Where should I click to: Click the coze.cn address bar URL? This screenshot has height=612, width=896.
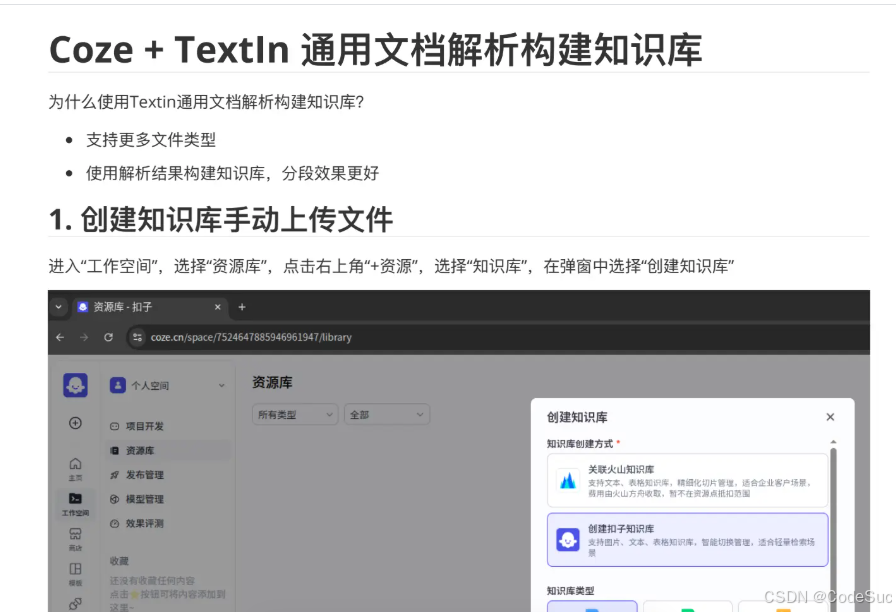click(251, 337)
